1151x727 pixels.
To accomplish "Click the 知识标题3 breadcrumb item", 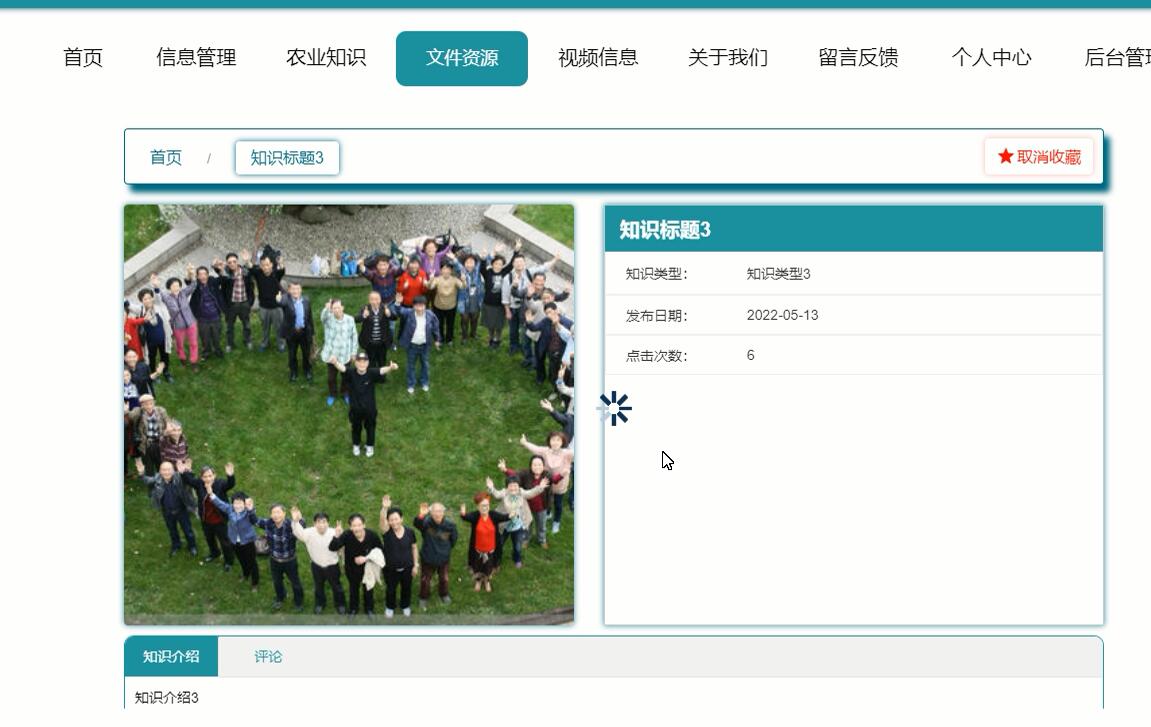I will point(287,157).
